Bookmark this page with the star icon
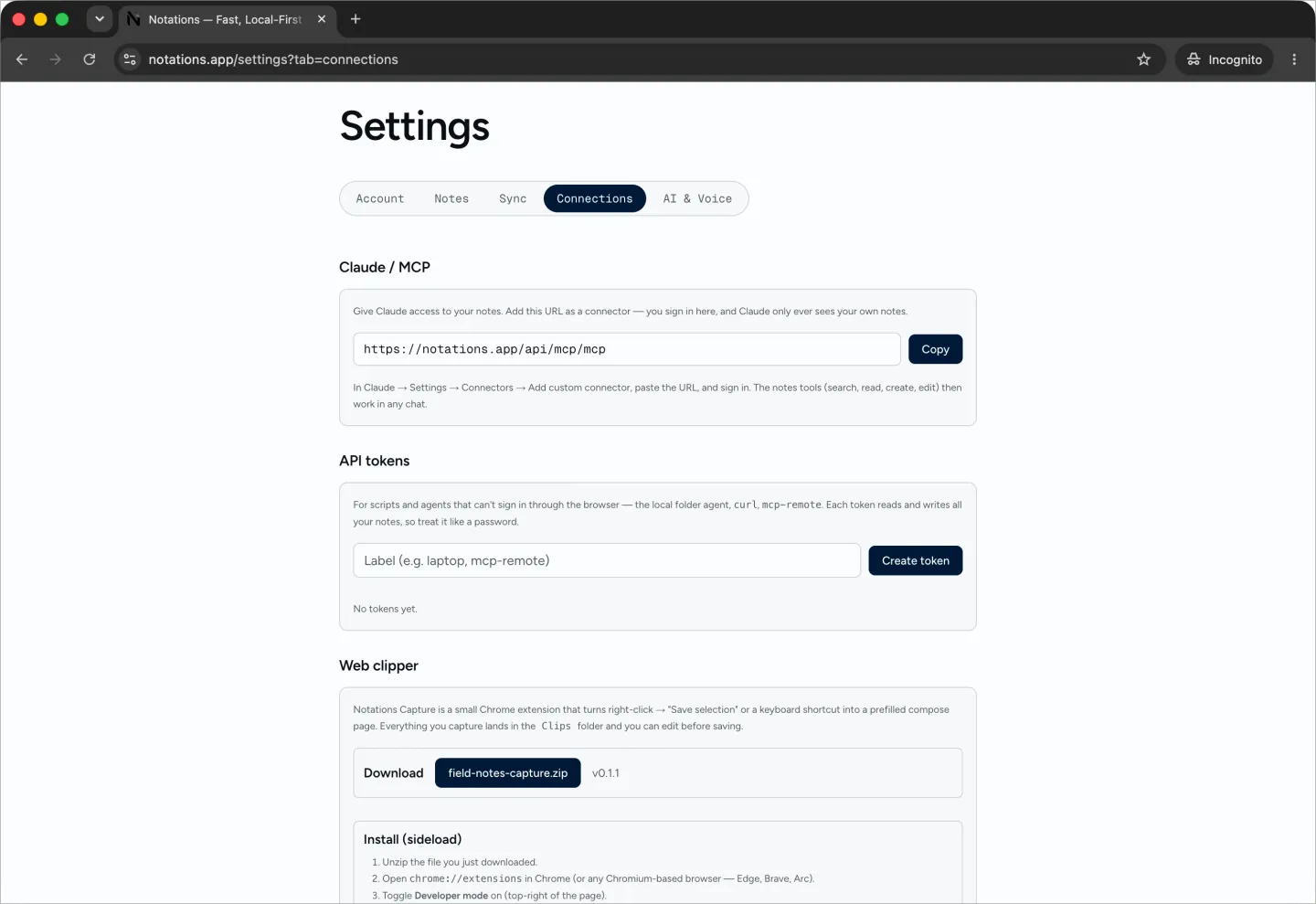 coord(1143,59)
